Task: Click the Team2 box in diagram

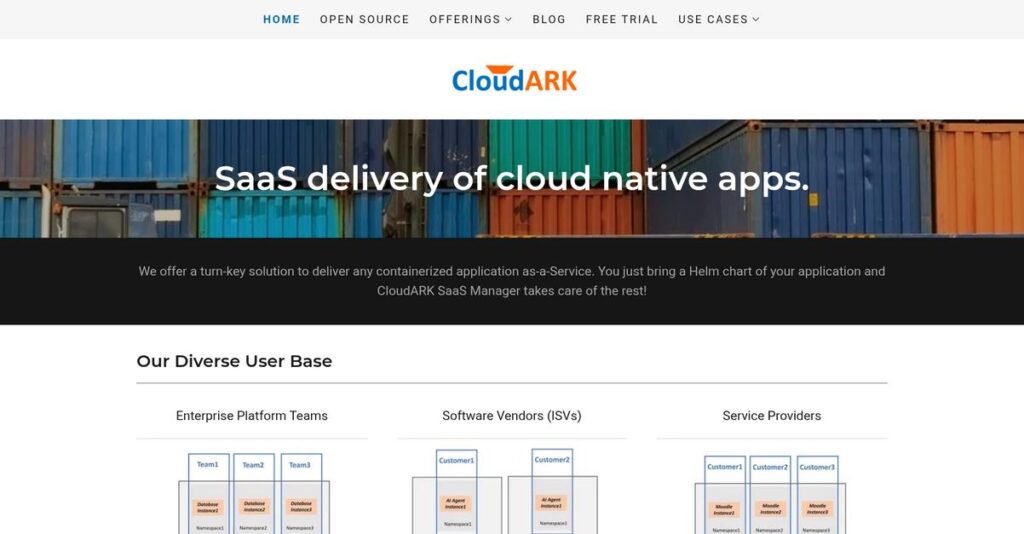Action: [x=253, y=465]
